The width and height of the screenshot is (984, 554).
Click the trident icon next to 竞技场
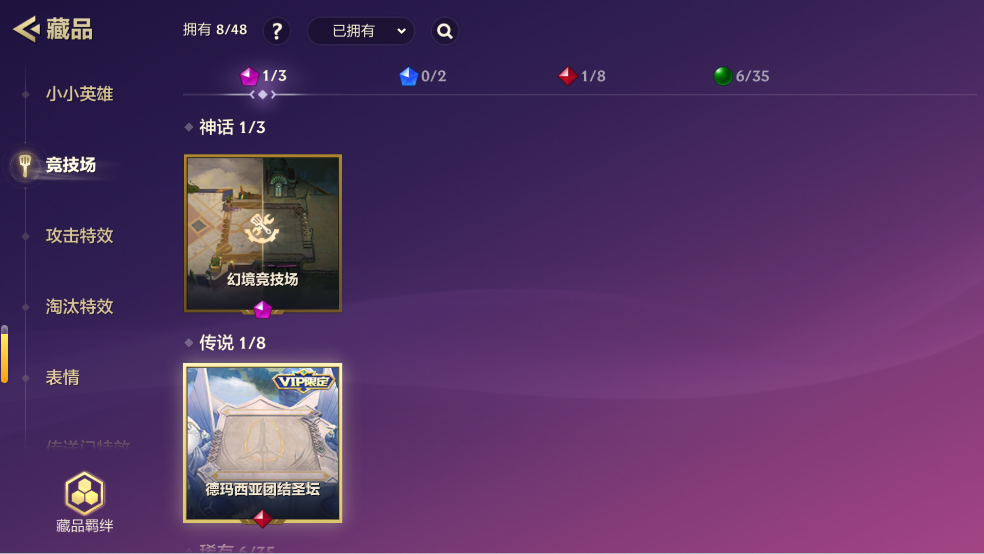[x=25, y=165]
